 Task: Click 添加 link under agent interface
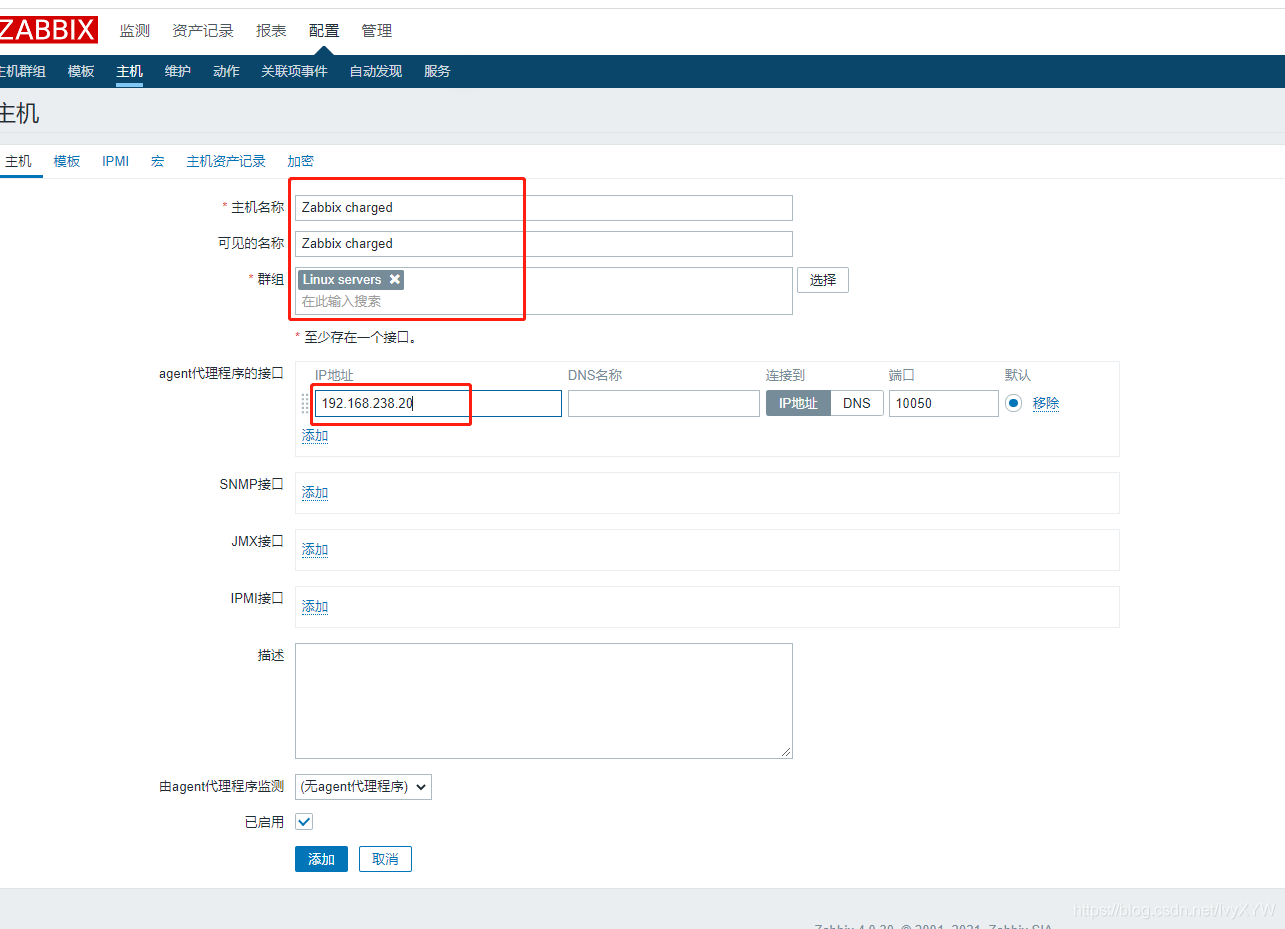315,436
